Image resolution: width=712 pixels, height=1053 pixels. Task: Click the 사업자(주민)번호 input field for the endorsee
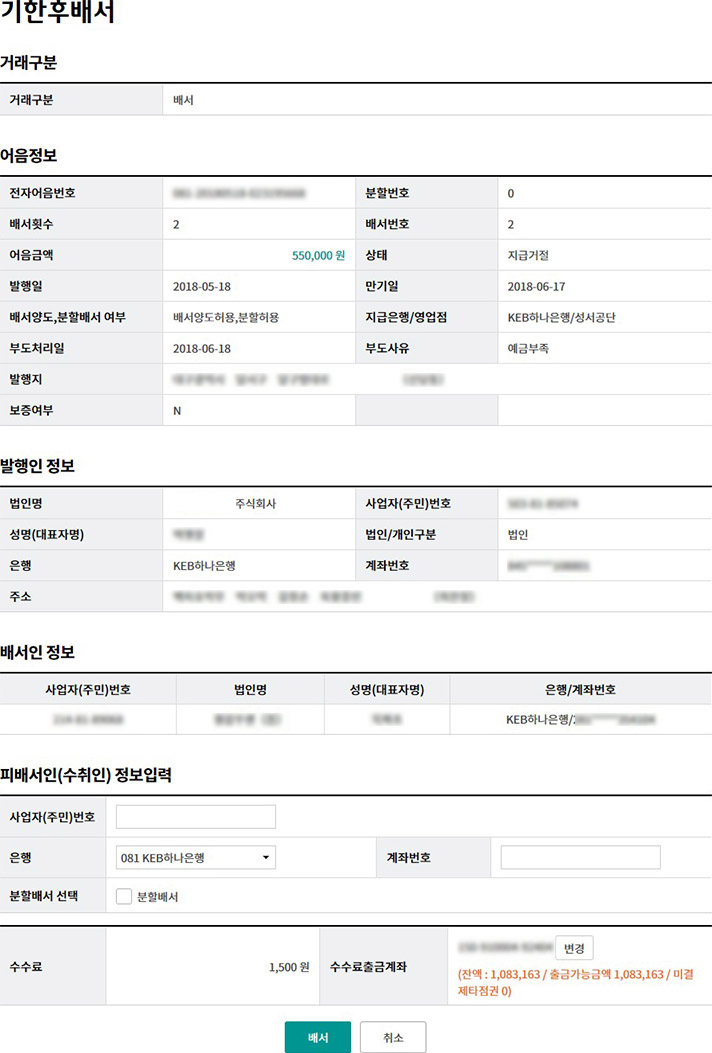point(195,817)
